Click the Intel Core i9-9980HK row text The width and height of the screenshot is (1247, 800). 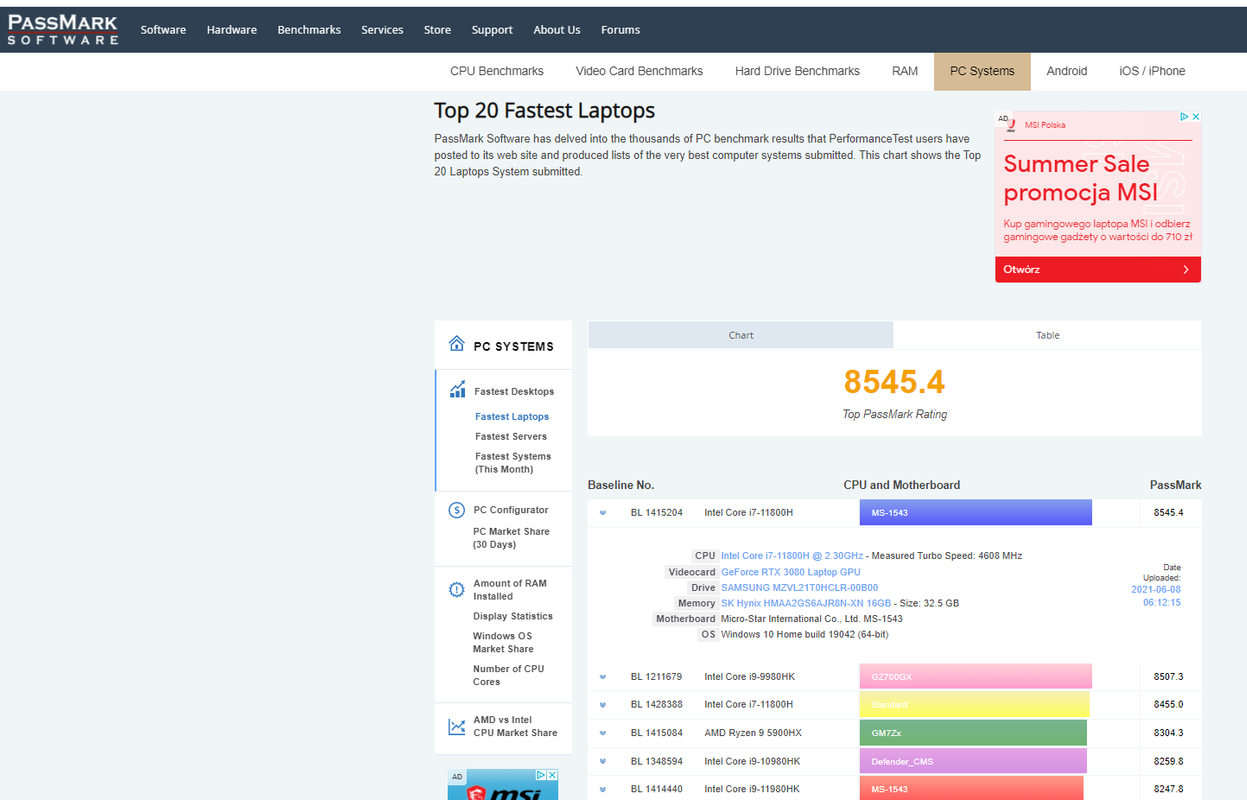(749, 677)
